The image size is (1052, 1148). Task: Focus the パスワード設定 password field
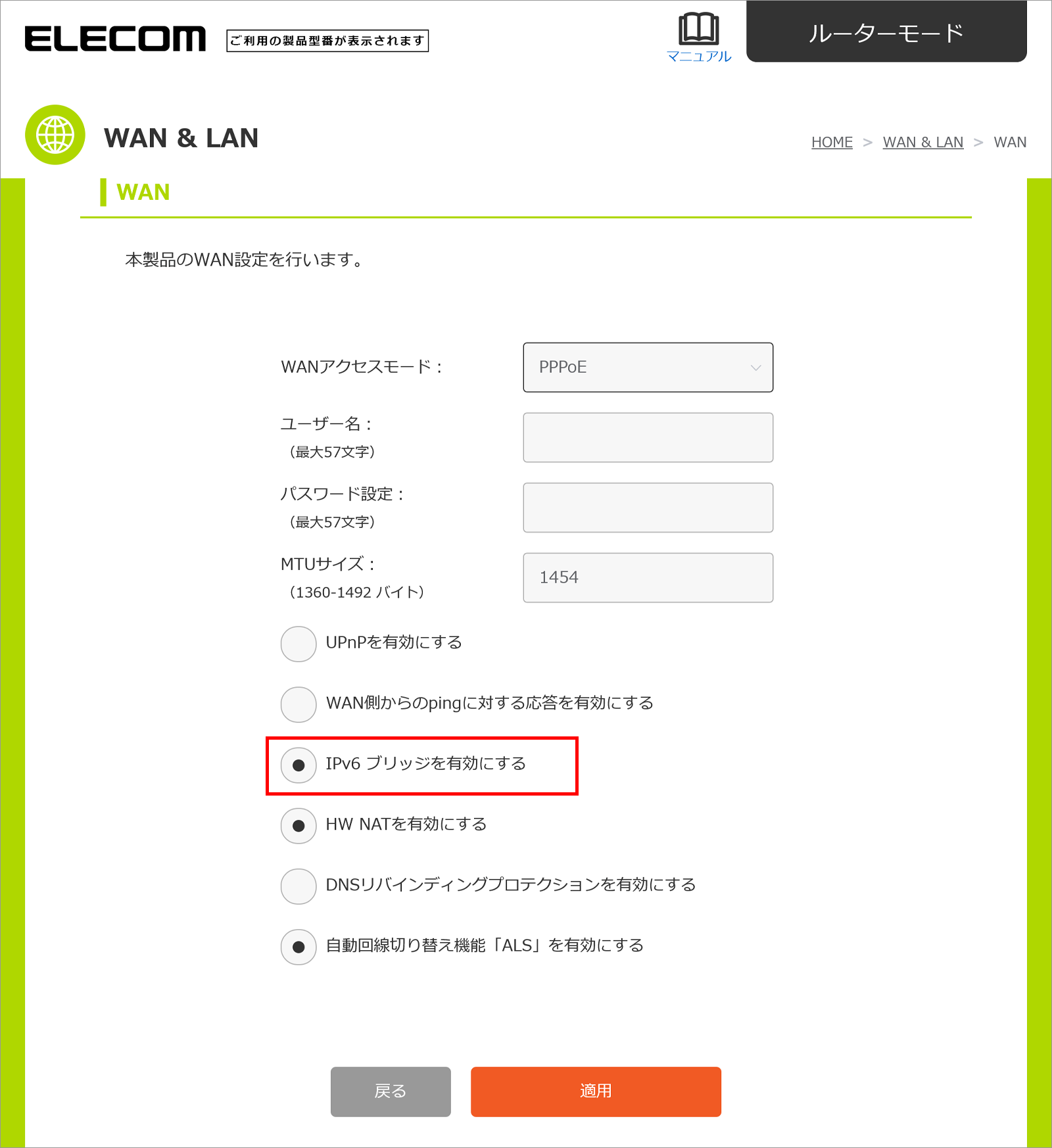tap(648, 508)
